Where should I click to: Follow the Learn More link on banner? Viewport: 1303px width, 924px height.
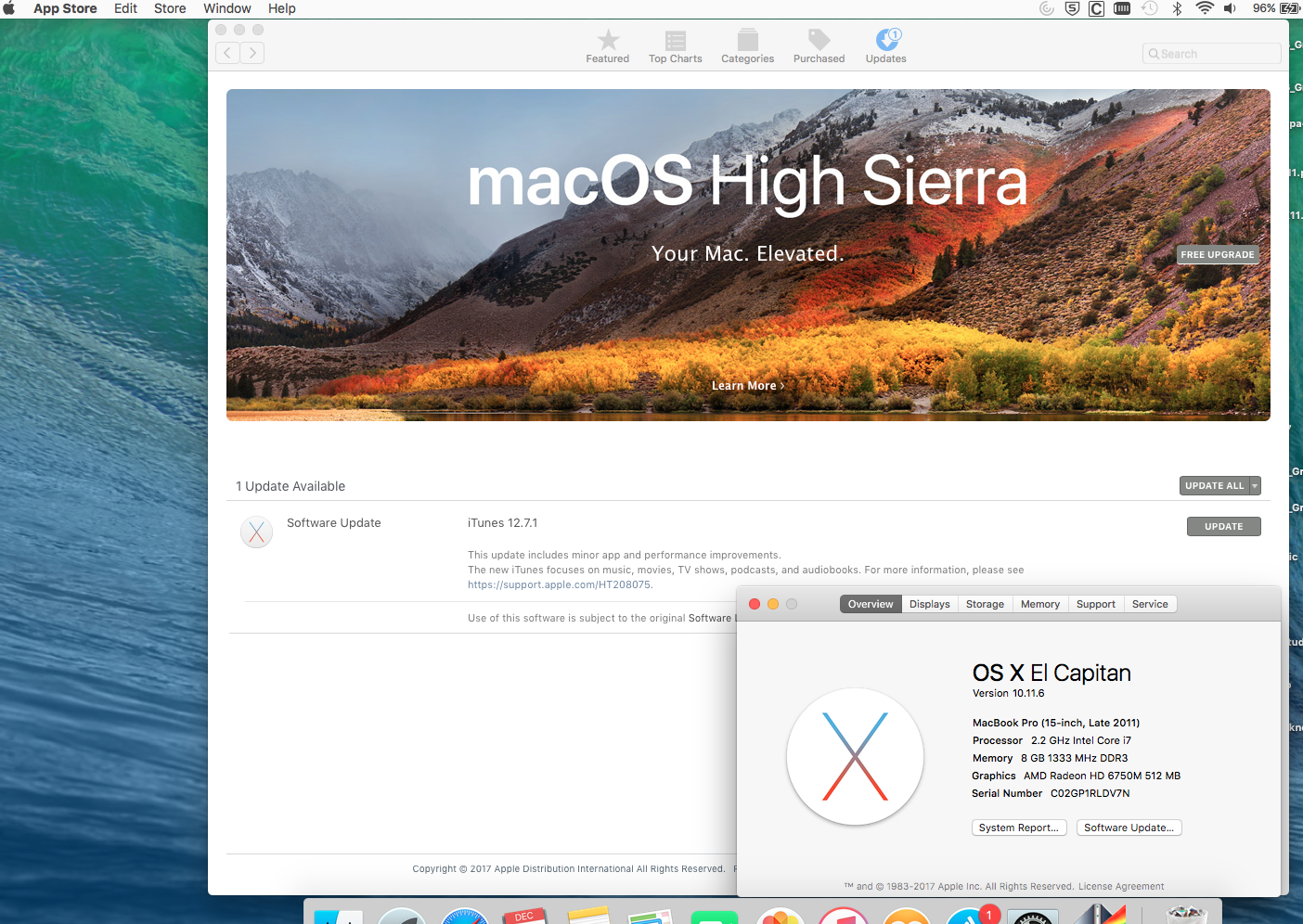tap(748, 386)
